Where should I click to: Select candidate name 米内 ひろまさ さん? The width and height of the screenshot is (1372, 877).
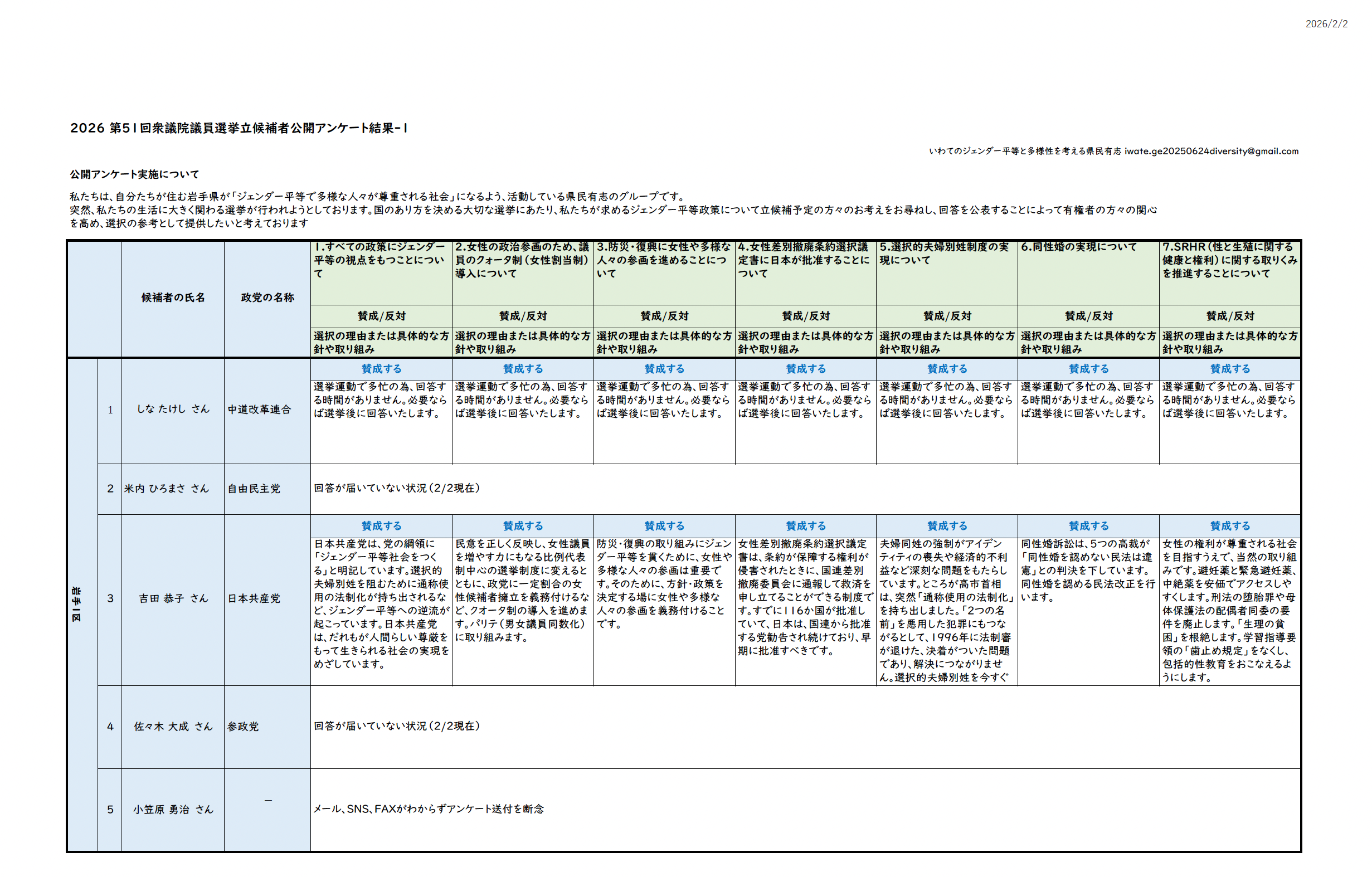167,488
